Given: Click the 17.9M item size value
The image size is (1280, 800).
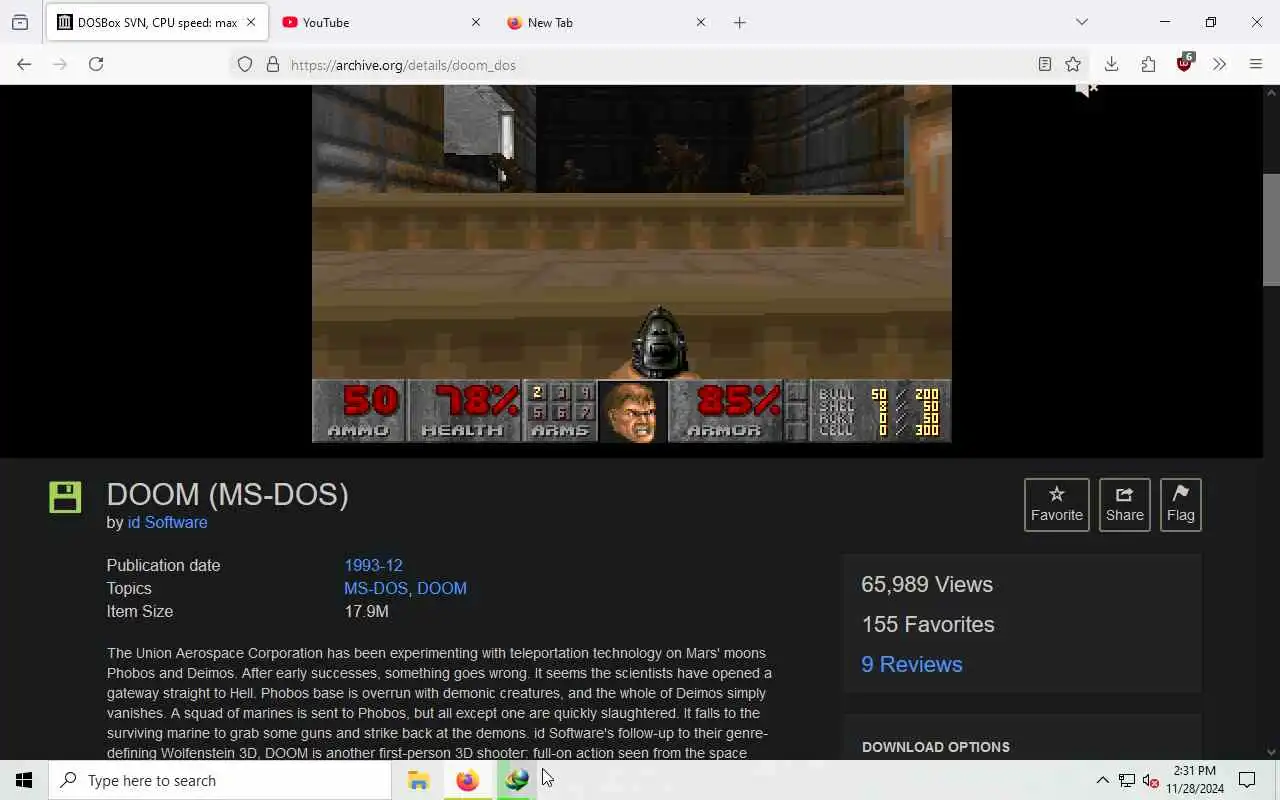Looking at the screenshot, I should 366,611.
